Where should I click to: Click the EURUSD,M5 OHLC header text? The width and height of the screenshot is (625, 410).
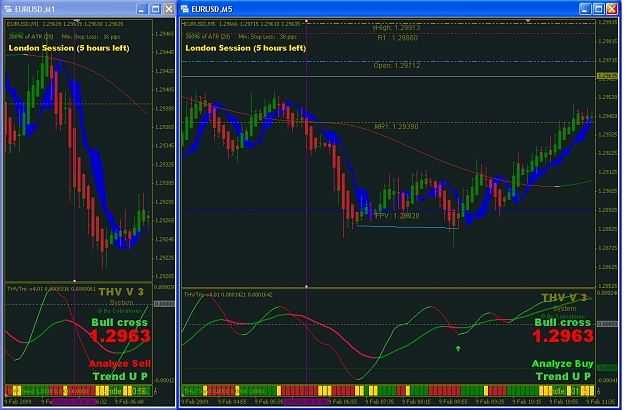(x=242, y=24)
